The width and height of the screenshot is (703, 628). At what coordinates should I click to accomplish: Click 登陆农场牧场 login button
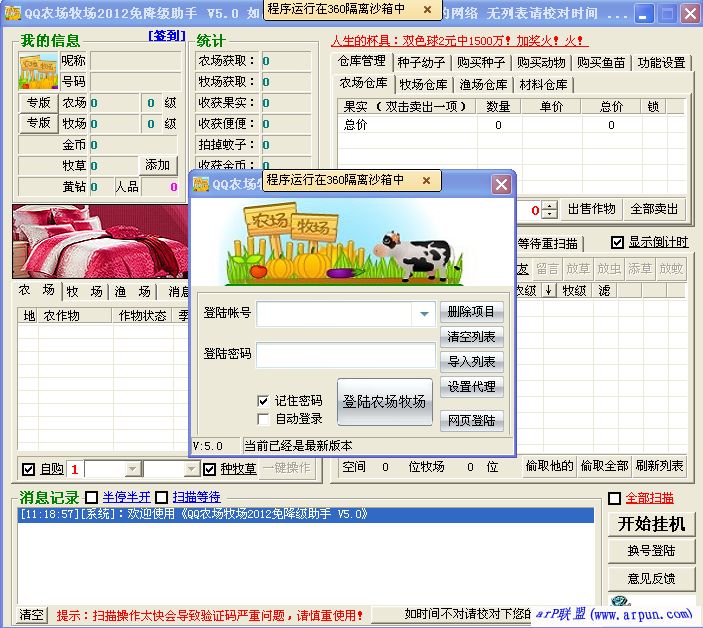[385, 402]
